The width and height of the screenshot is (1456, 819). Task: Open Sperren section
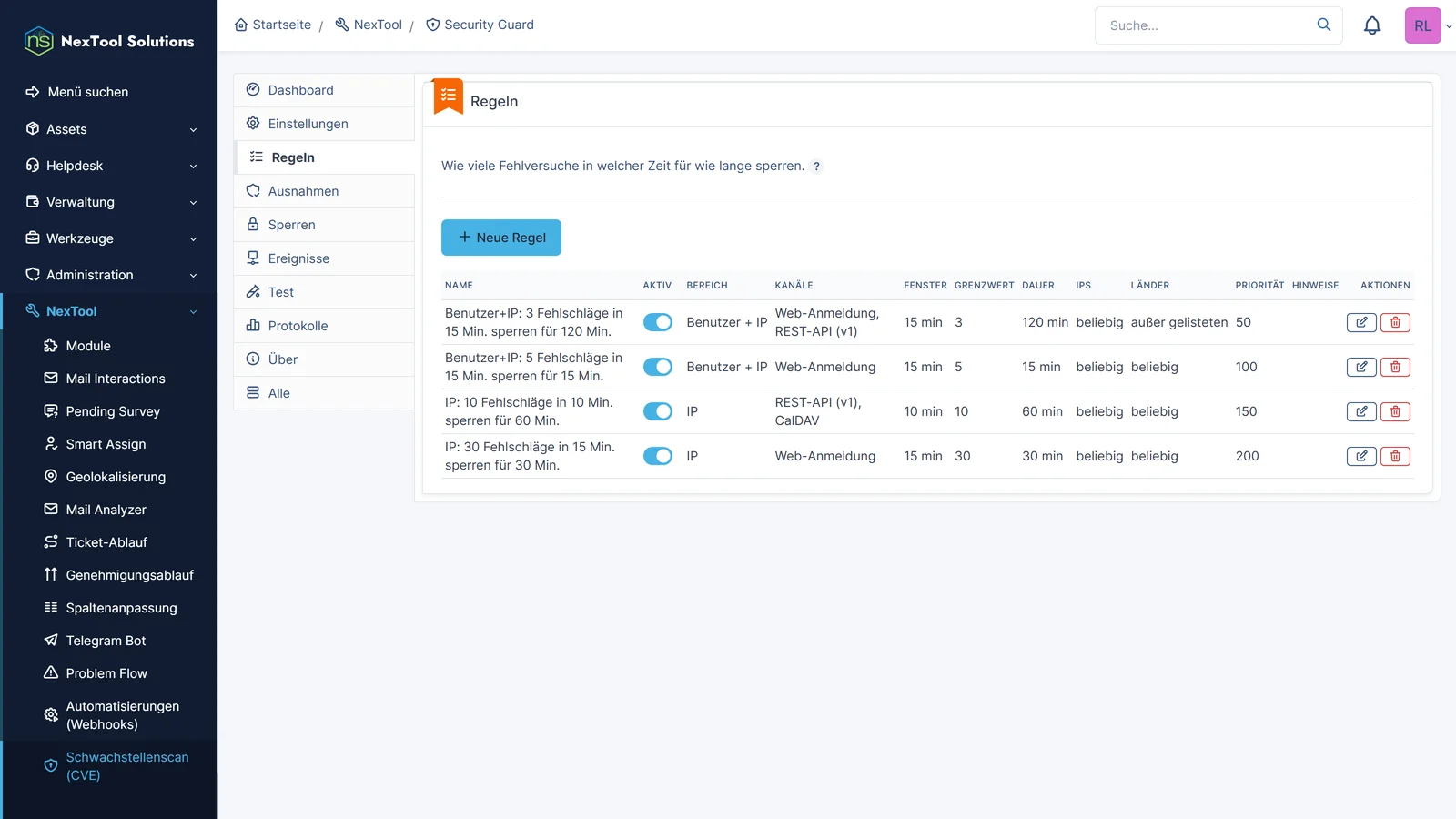point(324,225)
